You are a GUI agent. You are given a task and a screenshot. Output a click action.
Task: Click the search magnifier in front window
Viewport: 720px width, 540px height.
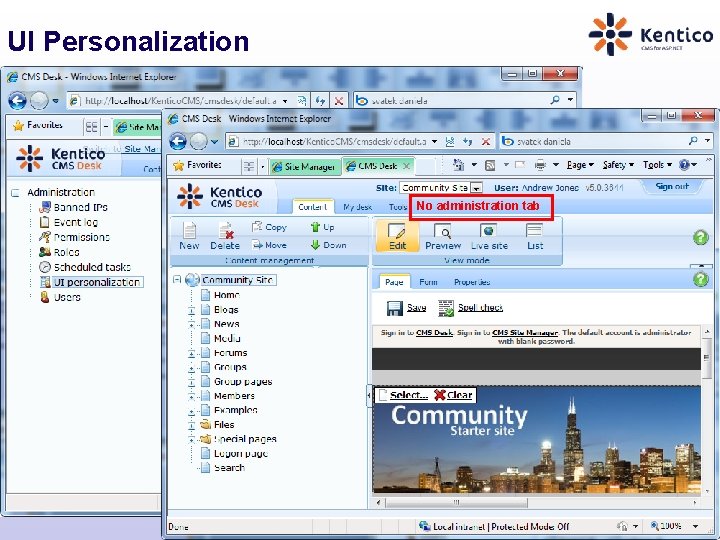693,141
